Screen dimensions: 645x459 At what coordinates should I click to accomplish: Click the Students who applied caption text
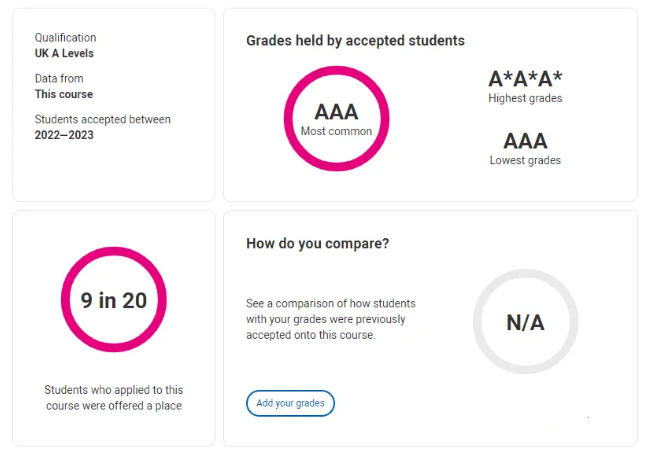pos(114,398)
